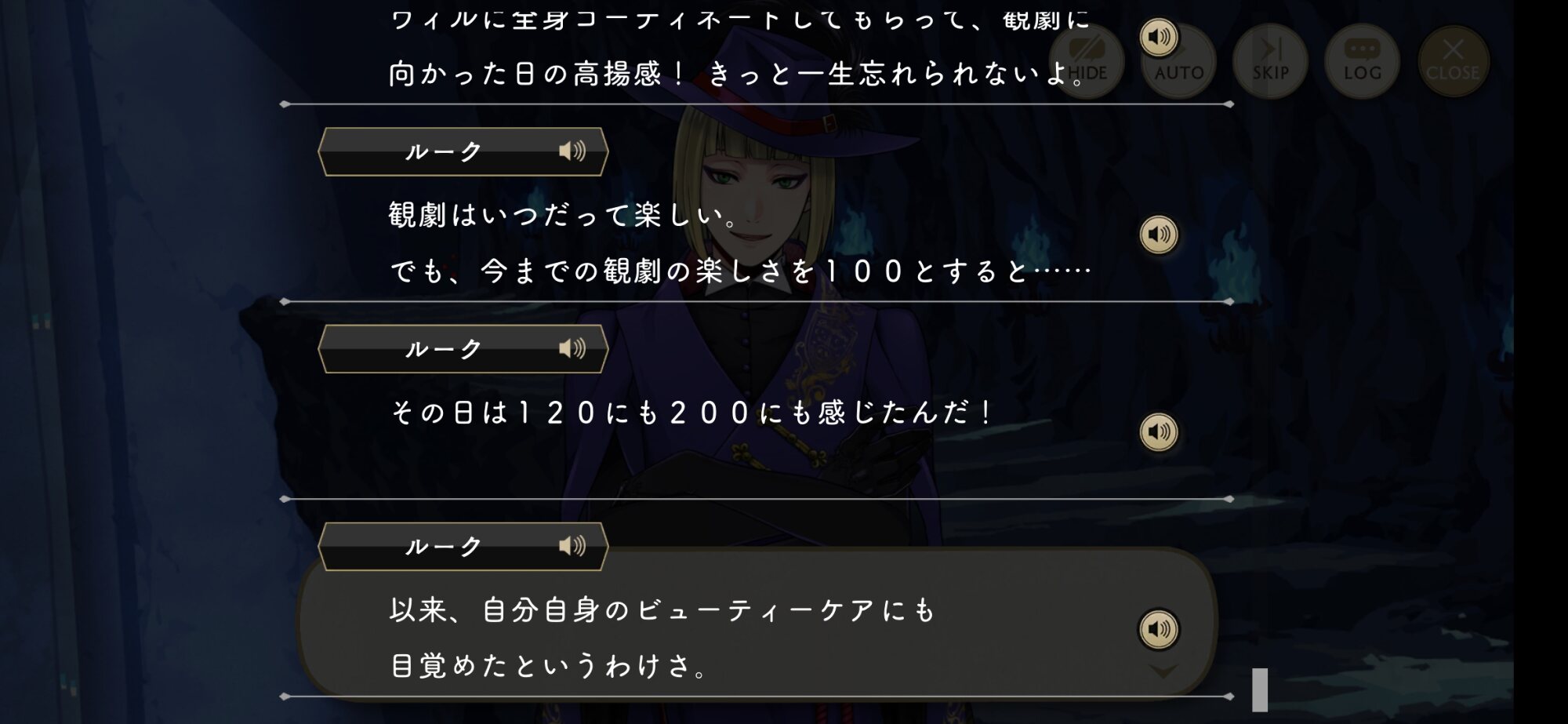Image resolution: width=1568 pixels, height=724 pixels.
Task: Tap dialogue text その日は120にも200にも感じたんだ
Action: click(692, 413)
